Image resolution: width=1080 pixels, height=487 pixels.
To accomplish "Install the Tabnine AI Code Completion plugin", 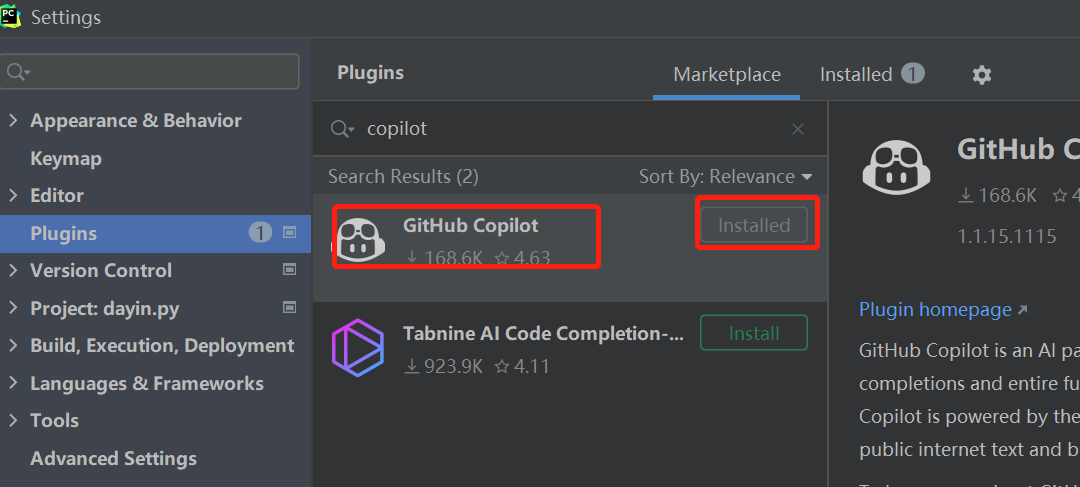I will [x=754, y=333].
